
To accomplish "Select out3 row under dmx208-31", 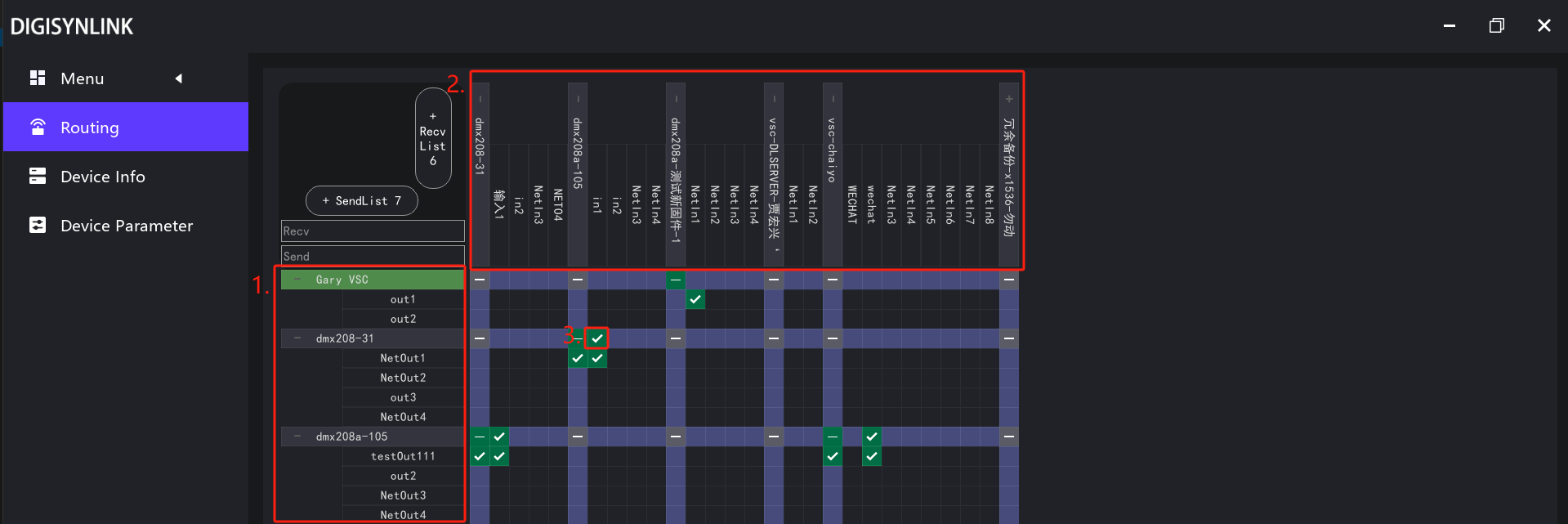I will [403, 397].
